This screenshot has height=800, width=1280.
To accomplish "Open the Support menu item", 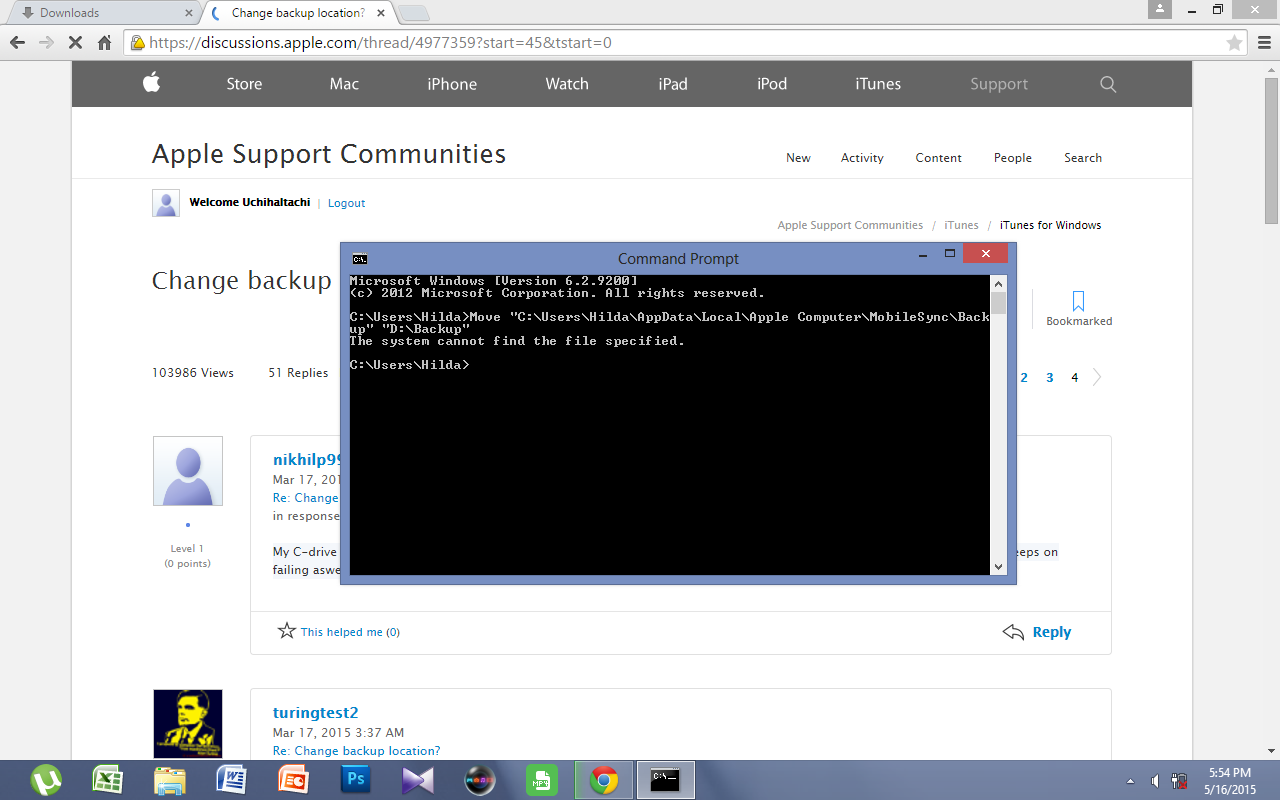I will (999, 84).
